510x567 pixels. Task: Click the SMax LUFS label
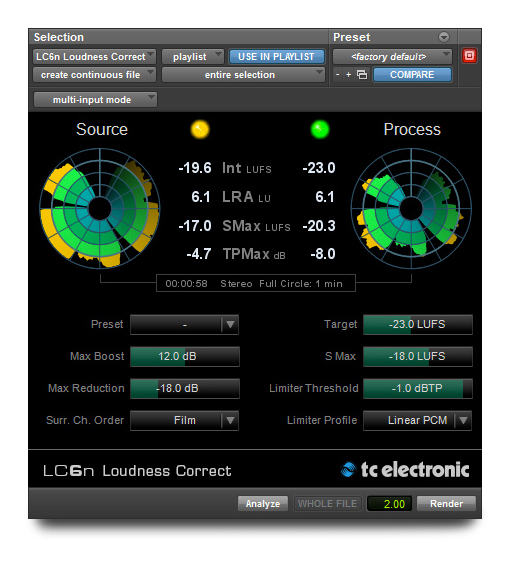256,226
